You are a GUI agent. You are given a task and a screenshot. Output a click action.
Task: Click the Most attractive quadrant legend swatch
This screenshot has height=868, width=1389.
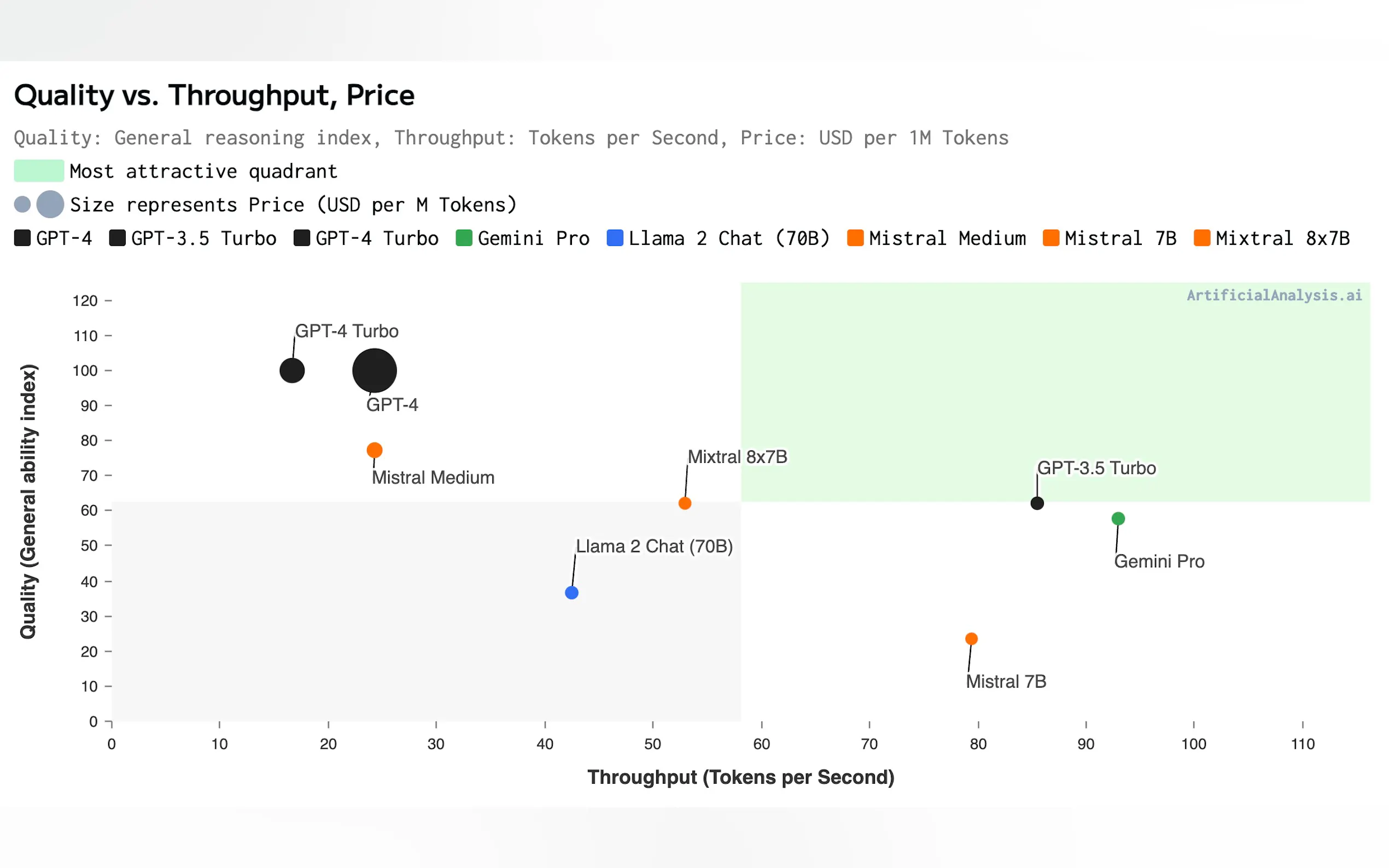pos(39,171)
